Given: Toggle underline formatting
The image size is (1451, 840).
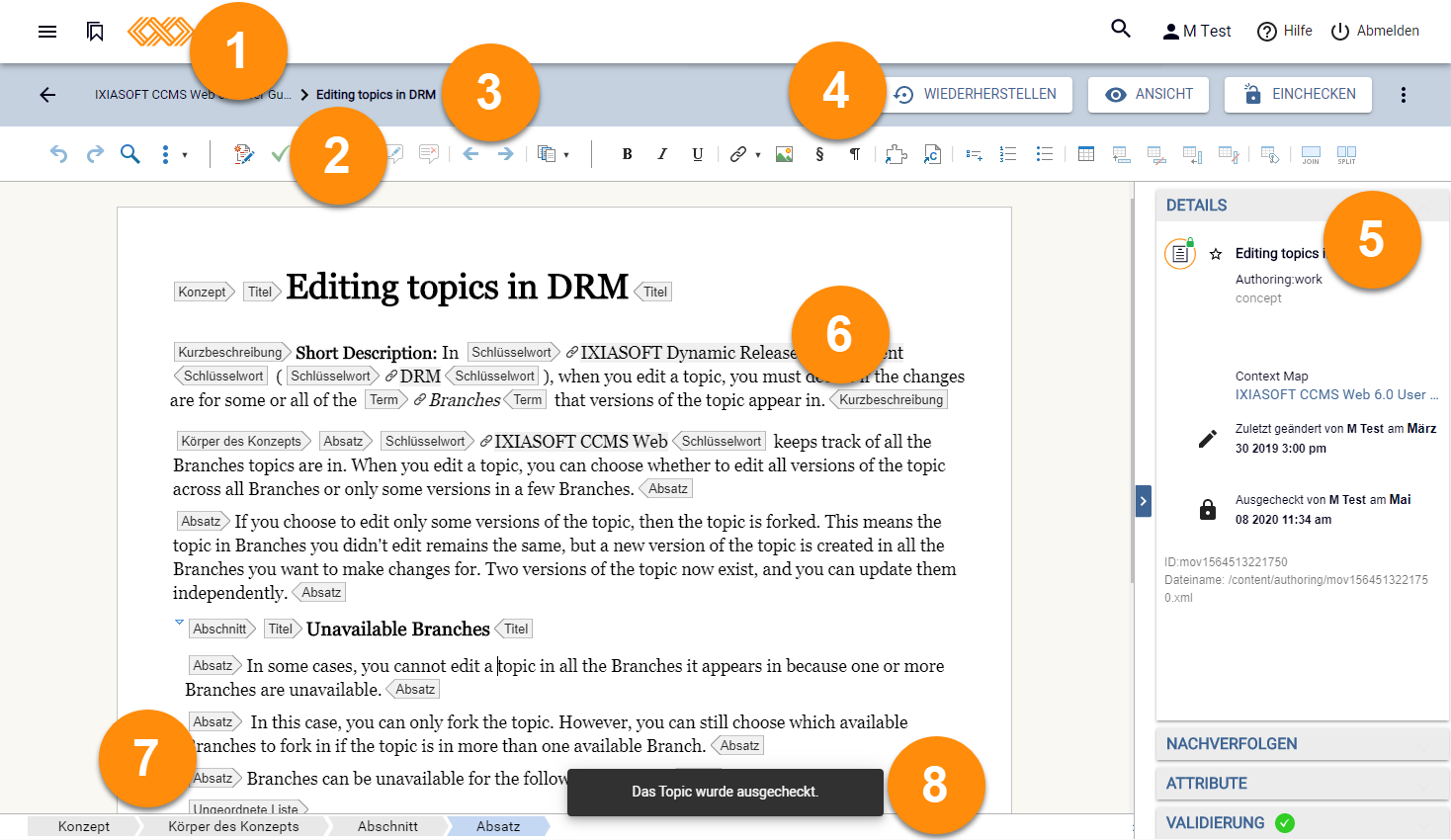Looking at the screenshot, I should click(x=698, y=154).
